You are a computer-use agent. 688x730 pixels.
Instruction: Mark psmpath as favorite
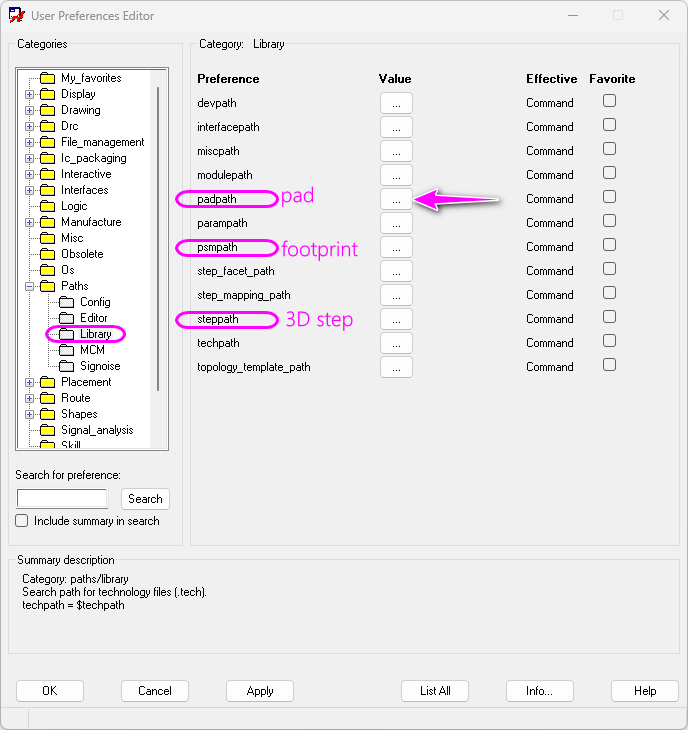609,244
